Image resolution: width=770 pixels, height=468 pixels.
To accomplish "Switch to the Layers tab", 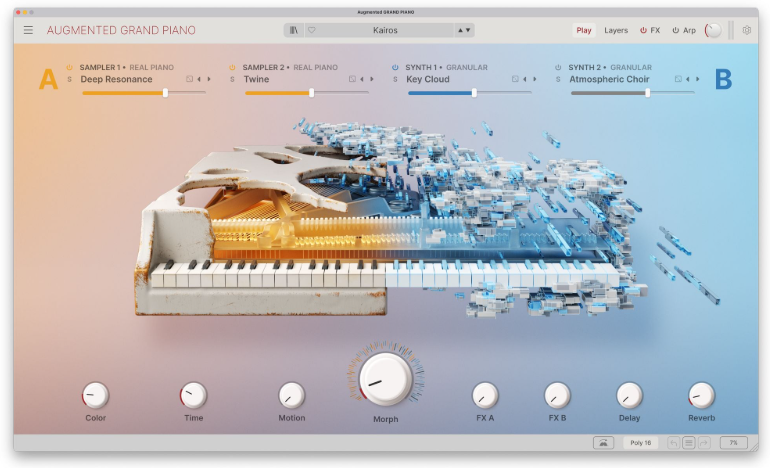I will (616, 30).
